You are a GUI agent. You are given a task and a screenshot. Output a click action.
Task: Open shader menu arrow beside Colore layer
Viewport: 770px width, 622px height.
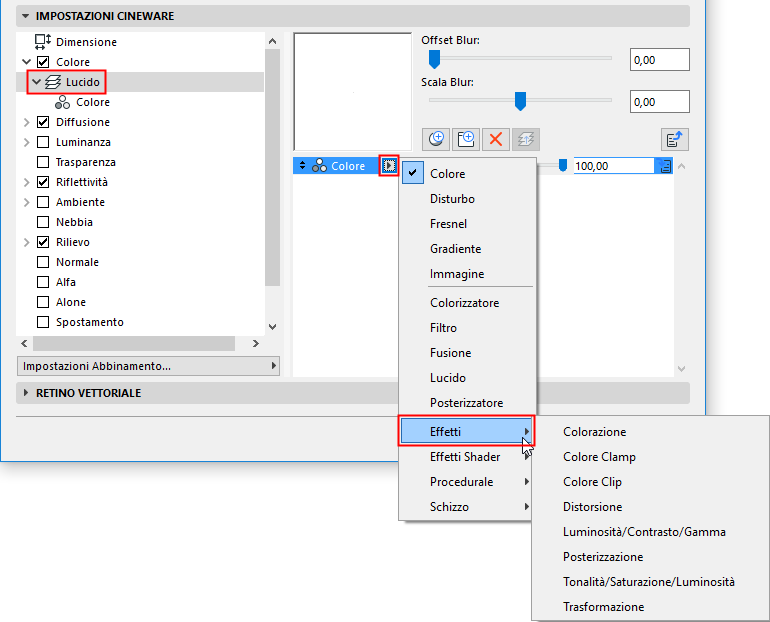click(389, 166)
